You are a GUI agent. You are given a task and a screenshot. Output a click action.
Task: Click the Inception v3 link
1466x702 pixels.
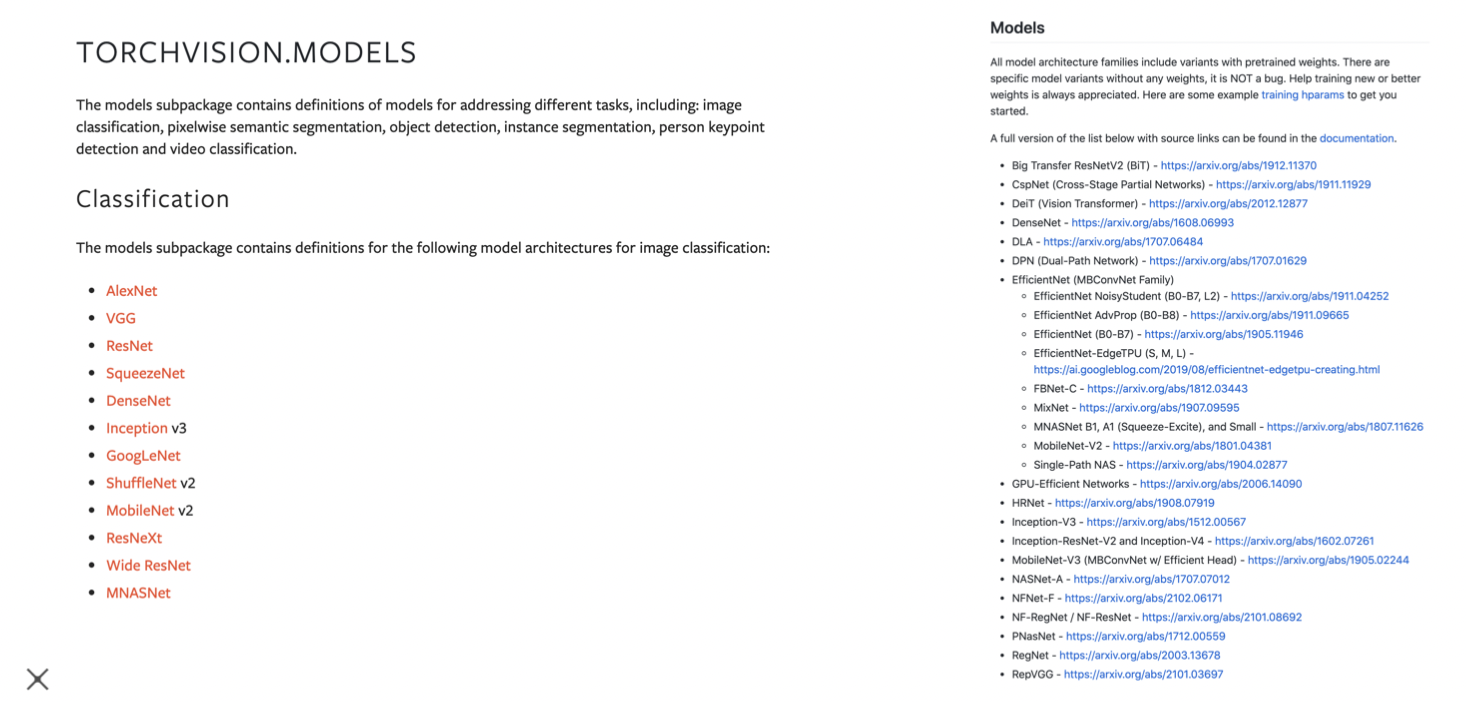coord(137,428)
